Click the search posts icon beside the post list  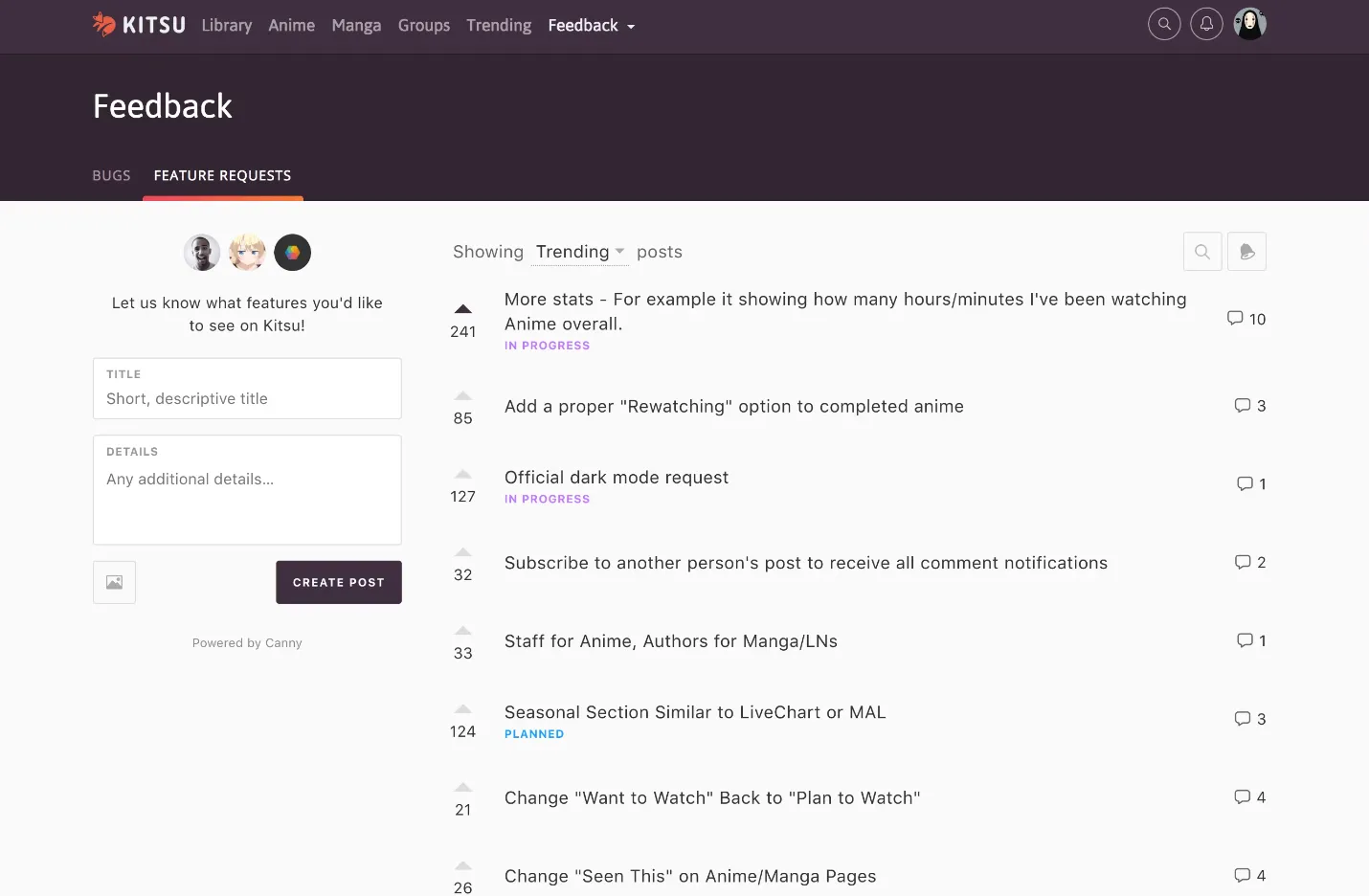coord(1202,252)
